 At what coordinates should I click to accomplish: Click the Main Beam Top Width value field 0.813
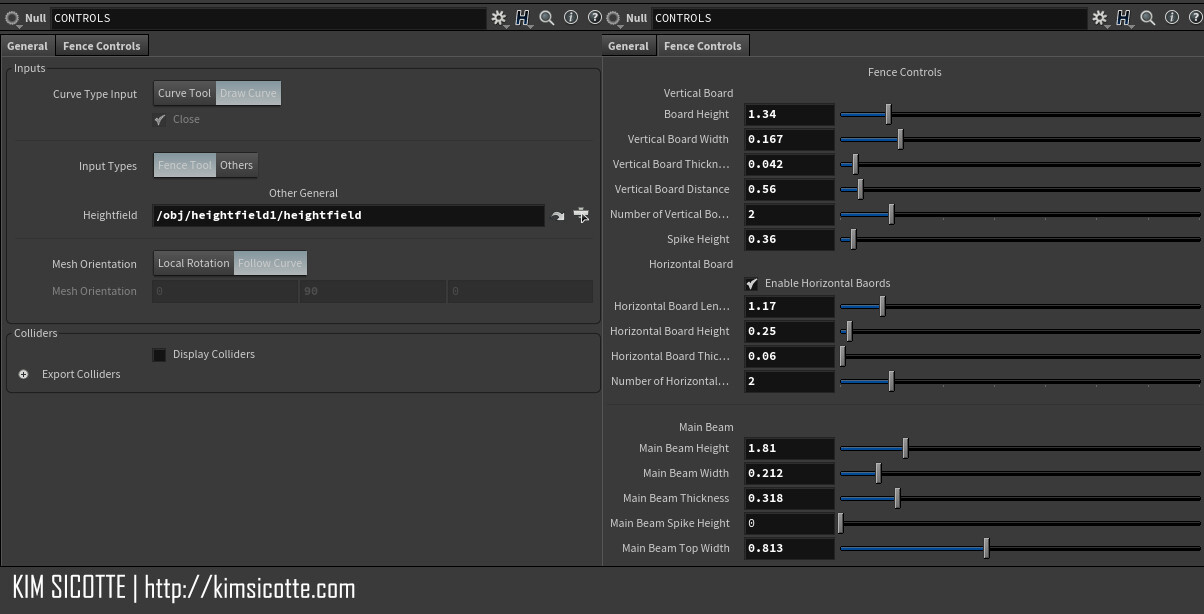click(789, 549)
